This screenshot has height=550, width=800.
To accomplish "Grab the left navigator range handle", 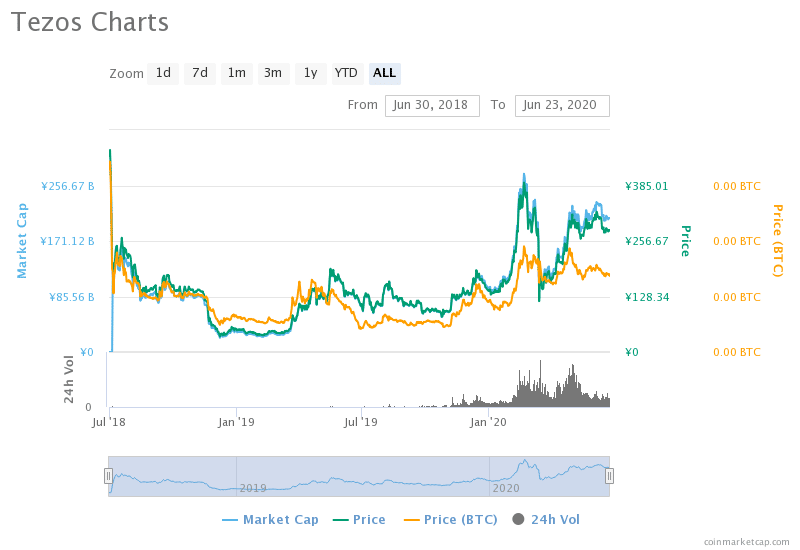I will pos(108,476).
